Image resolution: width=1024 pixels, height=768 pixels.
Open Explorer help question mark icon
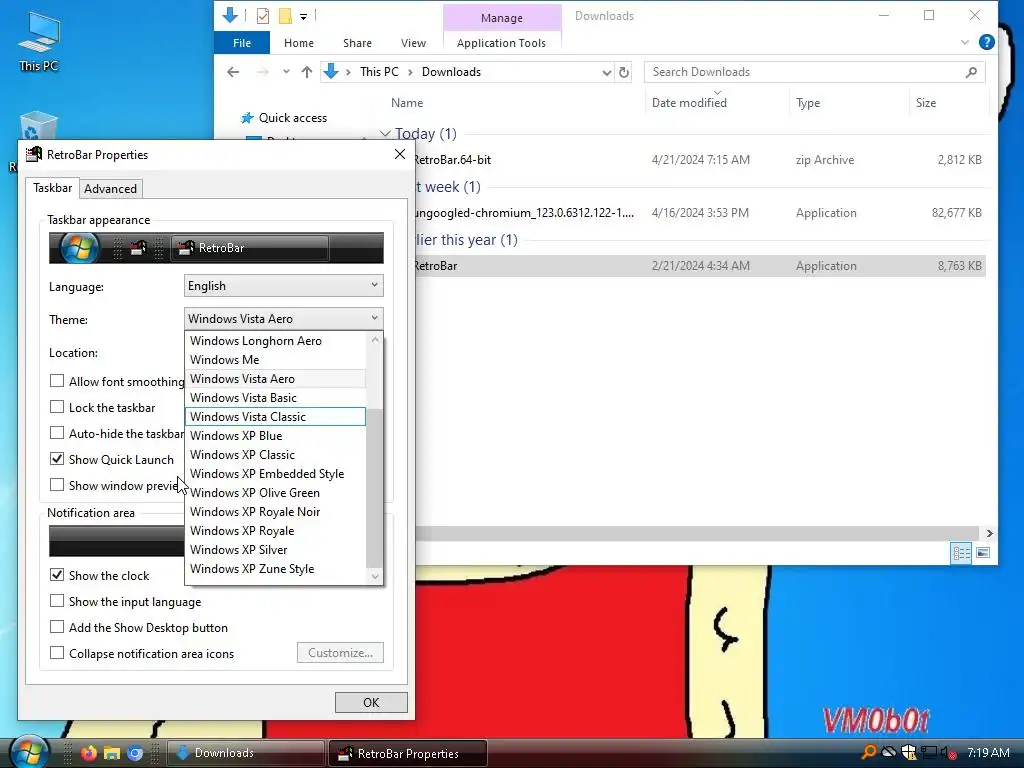click(x=987, y=42)
